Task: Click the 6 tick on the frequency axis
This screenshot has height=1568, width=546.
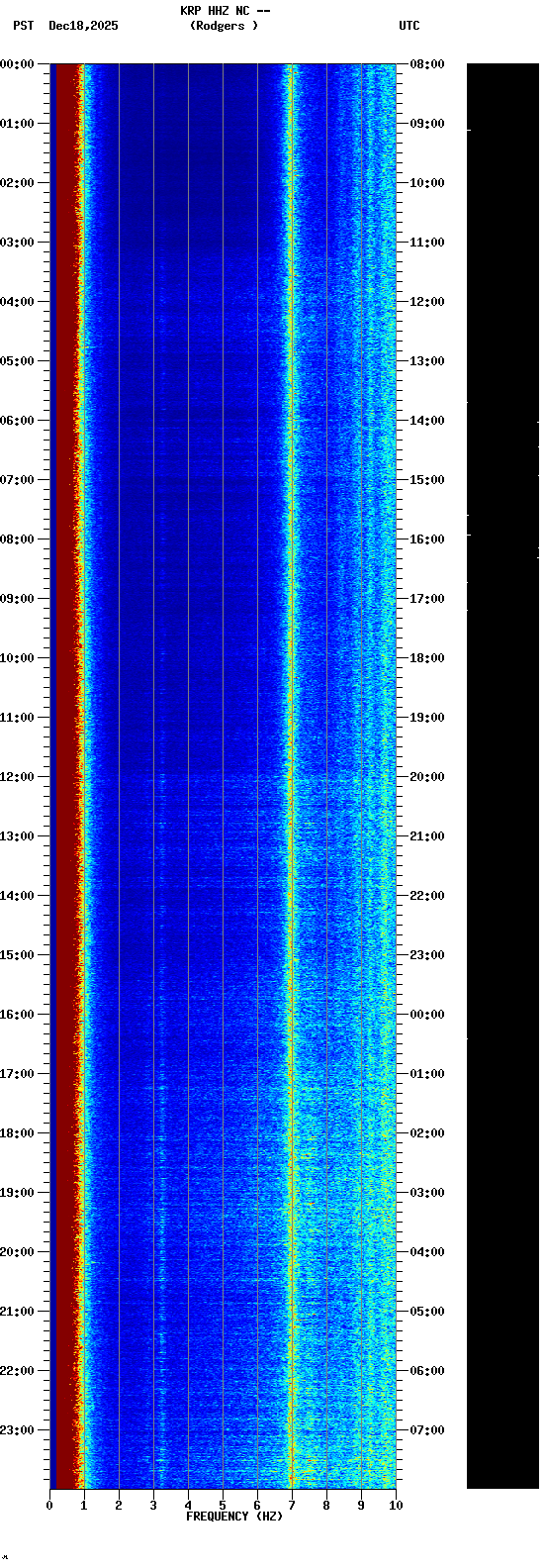Action: (257, 1506)
